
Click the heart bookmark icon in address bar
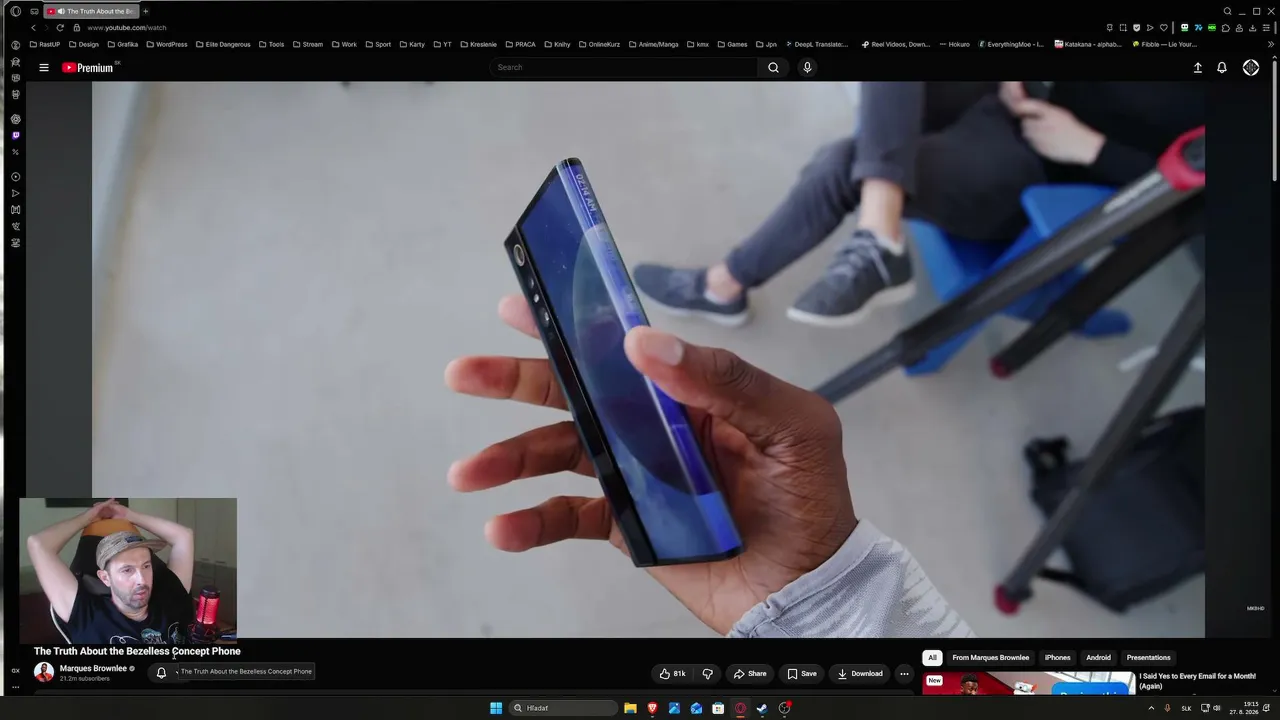(x=1163, y=28)
